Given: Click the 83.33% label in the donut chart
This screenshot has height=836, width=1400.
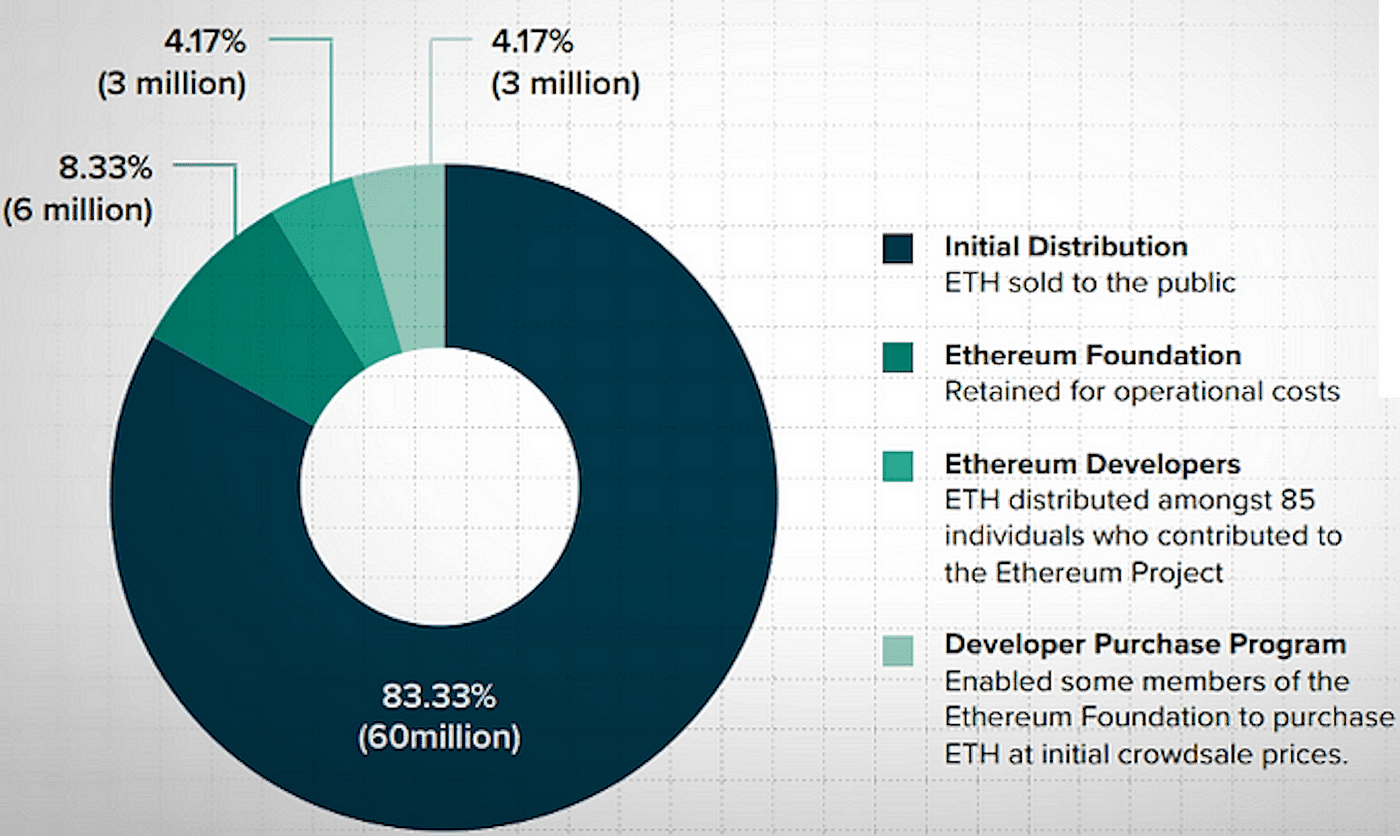Looking at the screenshot, I should [439, 695].
